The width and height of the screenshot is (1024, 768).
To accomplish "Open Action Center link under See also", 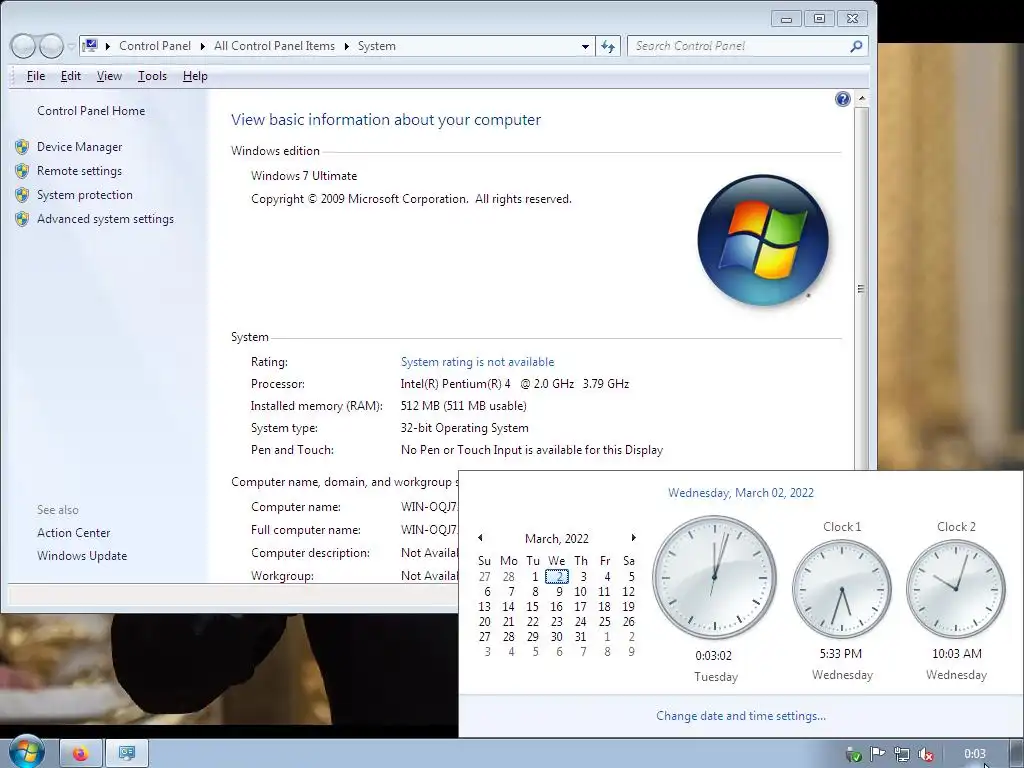I will [74, 533].
